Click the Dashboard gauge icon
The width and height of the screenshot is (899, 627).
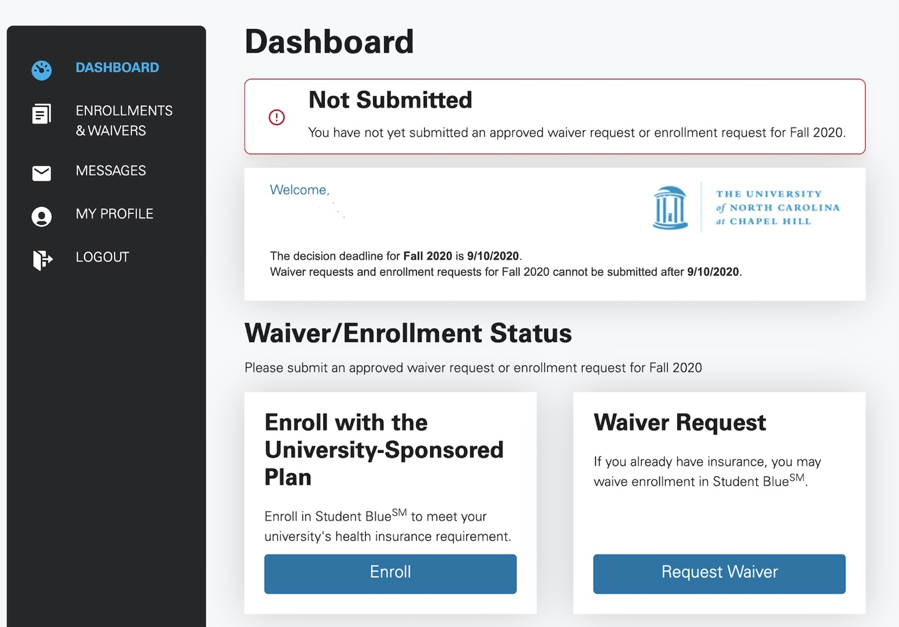pyautogui.click(x=41, y=70)
